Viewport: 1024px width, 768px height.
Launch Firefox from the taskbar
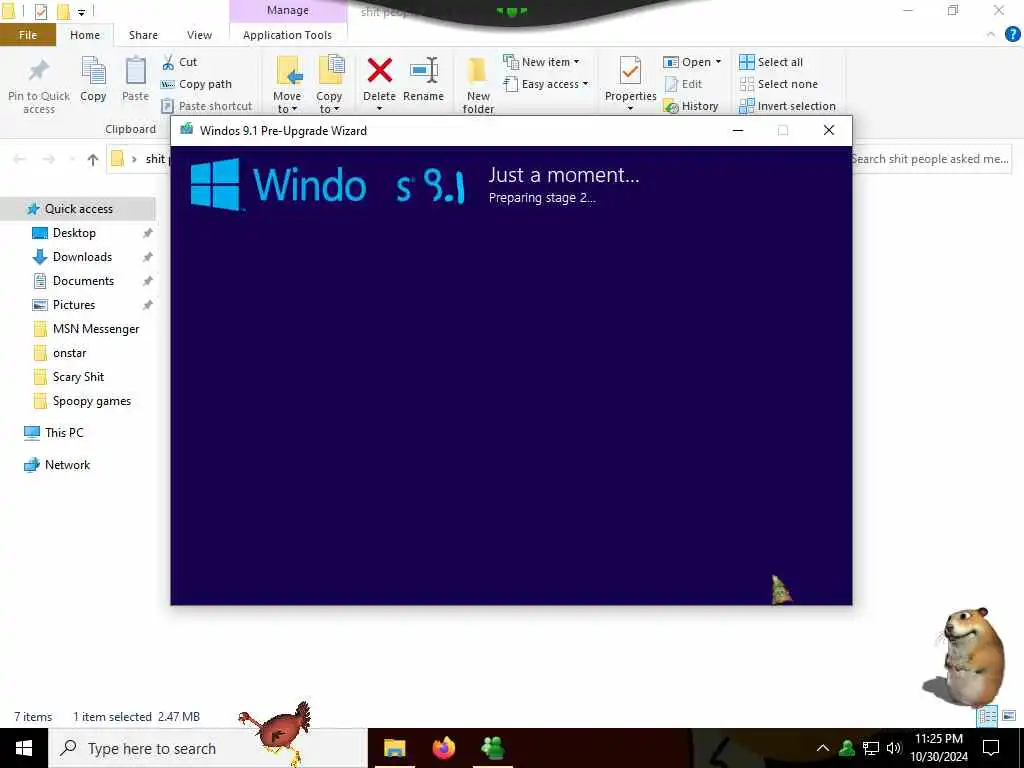click(x=443, y=748)
